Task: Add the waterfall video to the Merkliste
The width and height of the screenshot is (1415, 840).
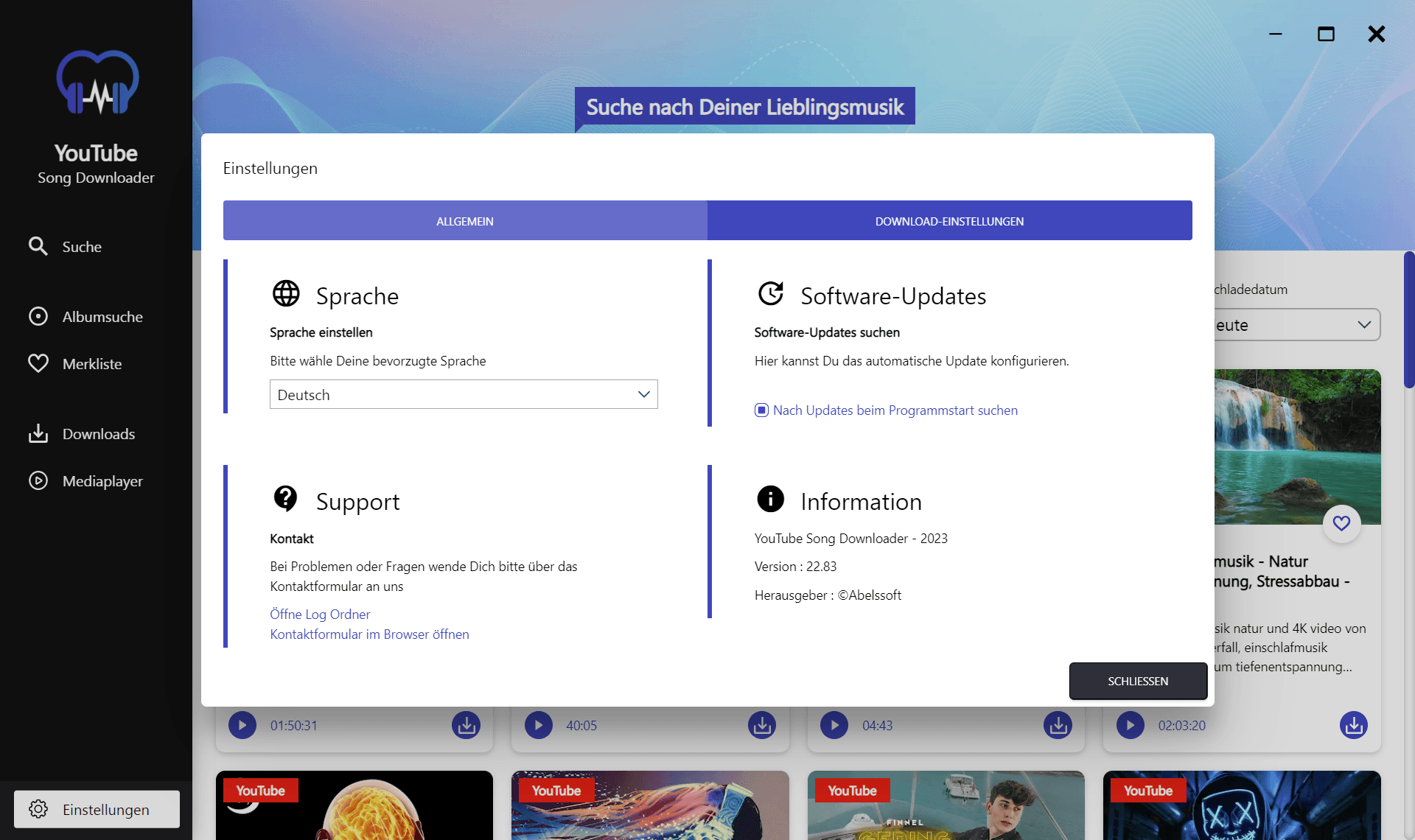Action: coord(1341,523)
